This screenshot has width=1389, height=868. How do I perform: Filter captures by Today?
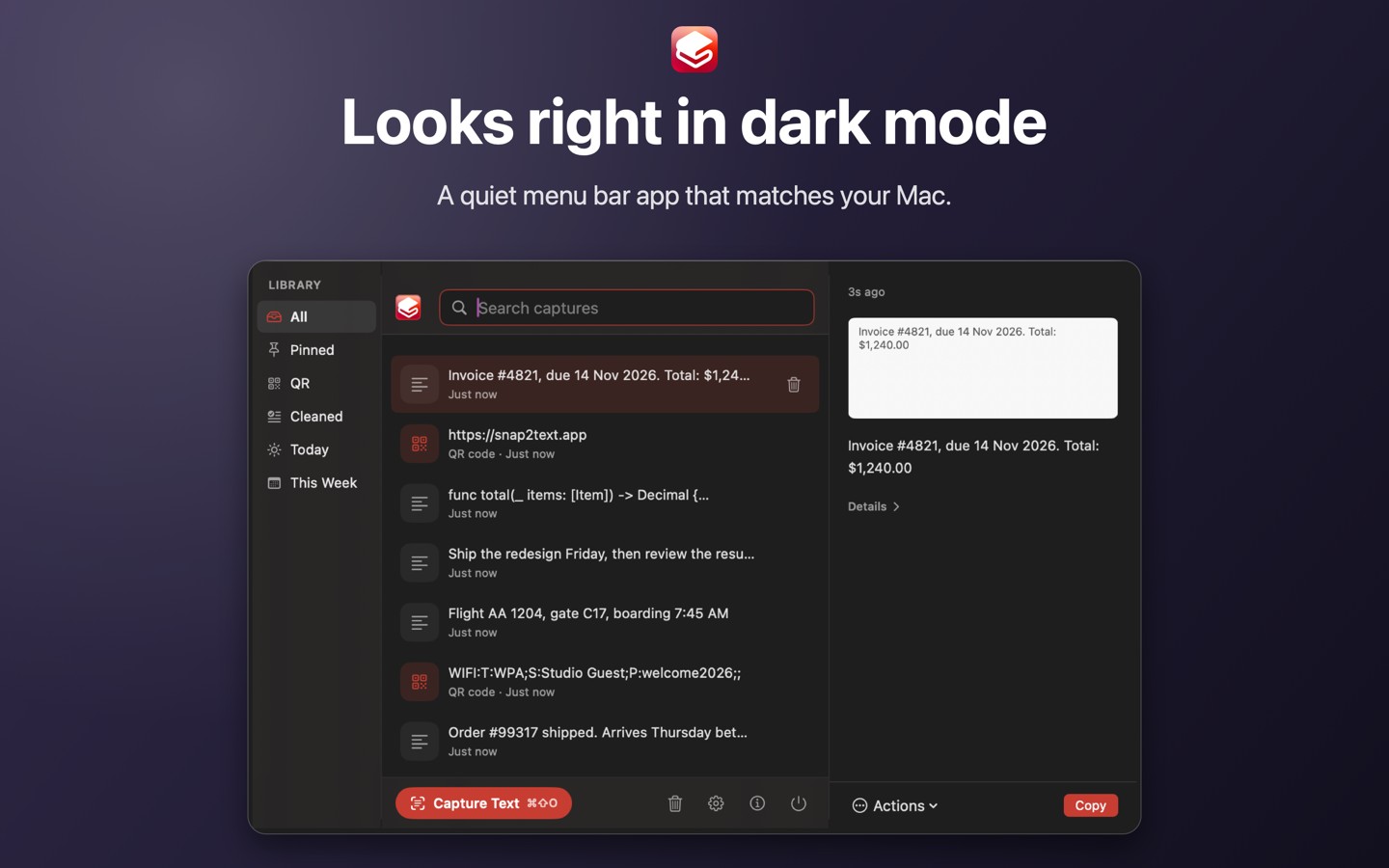[316, 449]
